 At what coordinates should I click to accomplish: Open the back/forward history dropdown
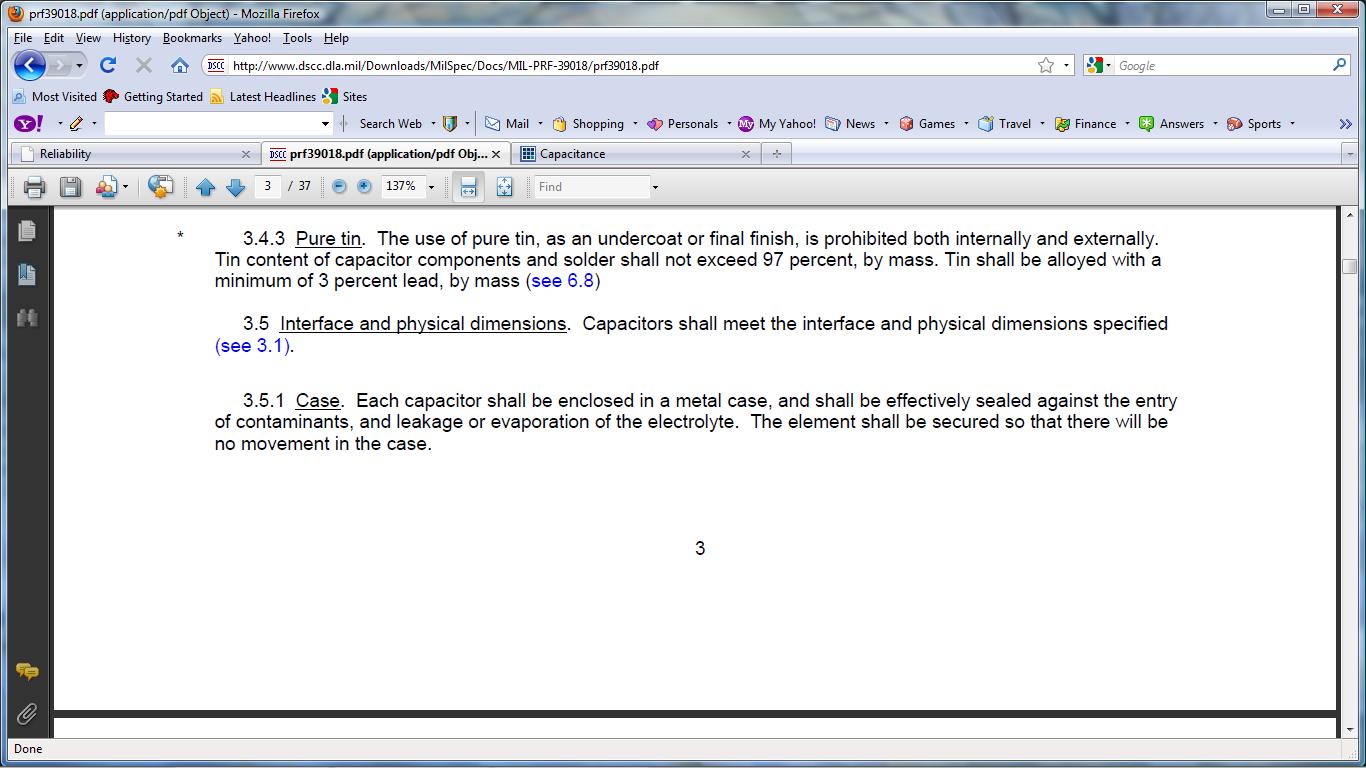point(80,66)
